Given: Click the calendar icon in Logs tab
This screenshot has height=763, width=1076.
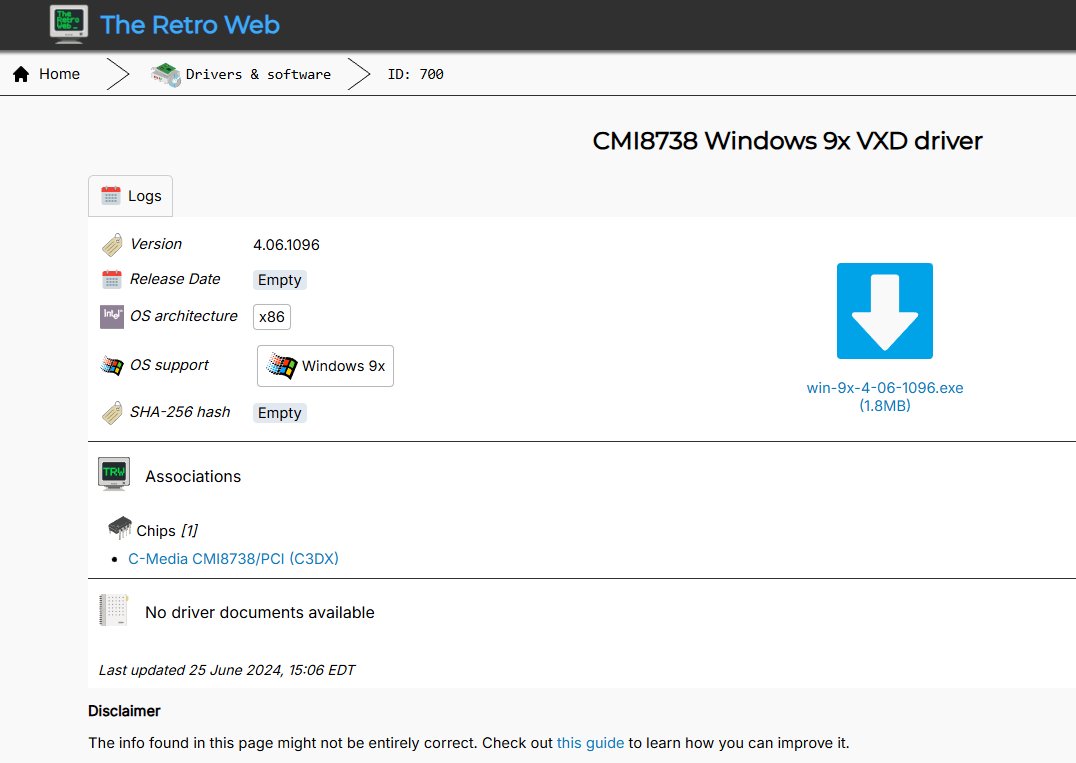Looking at the screenshot, I should pyautogui.click(x=110, y=196).
